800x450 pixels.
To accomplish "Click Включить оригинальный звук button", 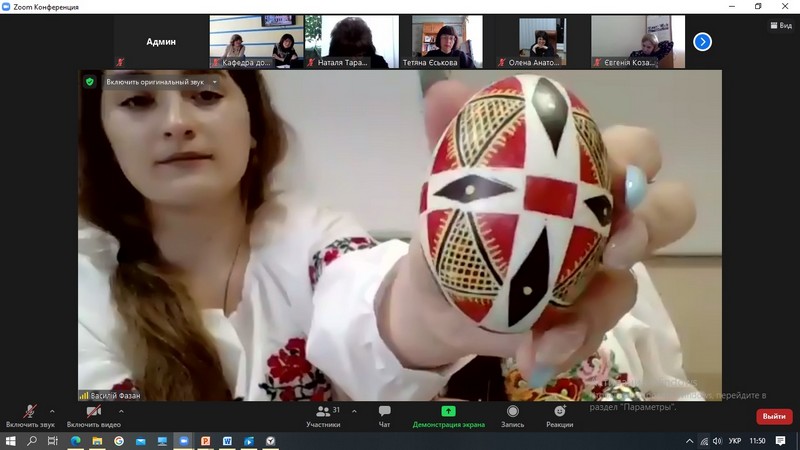I will coord(155,82).
